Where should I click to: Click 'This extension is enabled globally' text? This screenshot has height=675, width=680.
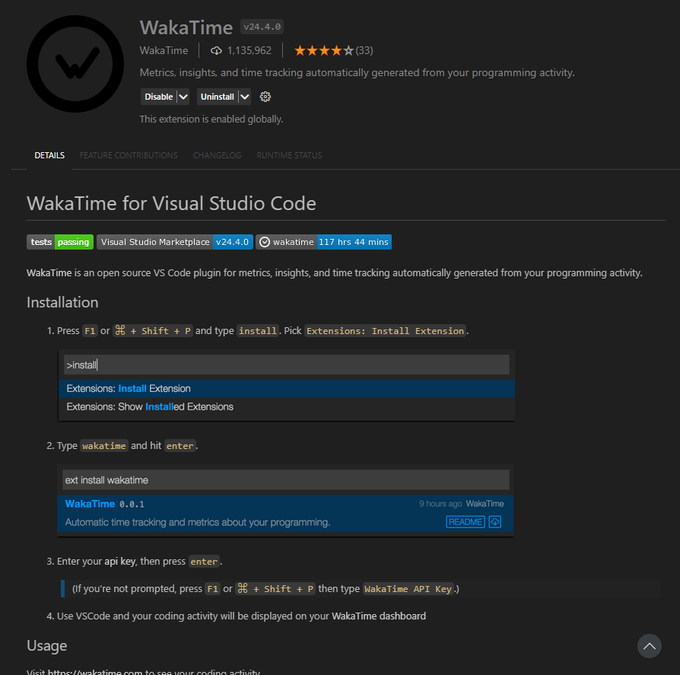211,119
